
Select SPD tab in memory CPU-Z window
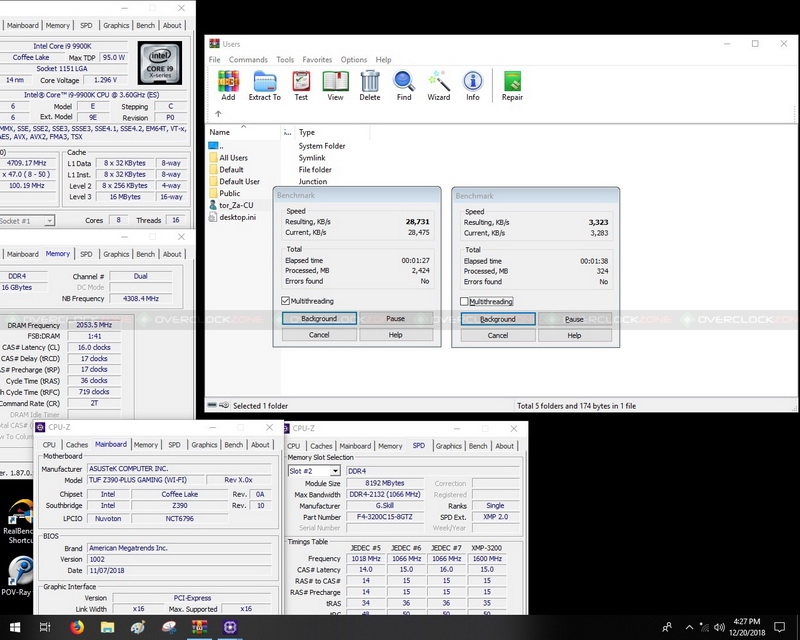pyautogui.click(x=86, y=254)
